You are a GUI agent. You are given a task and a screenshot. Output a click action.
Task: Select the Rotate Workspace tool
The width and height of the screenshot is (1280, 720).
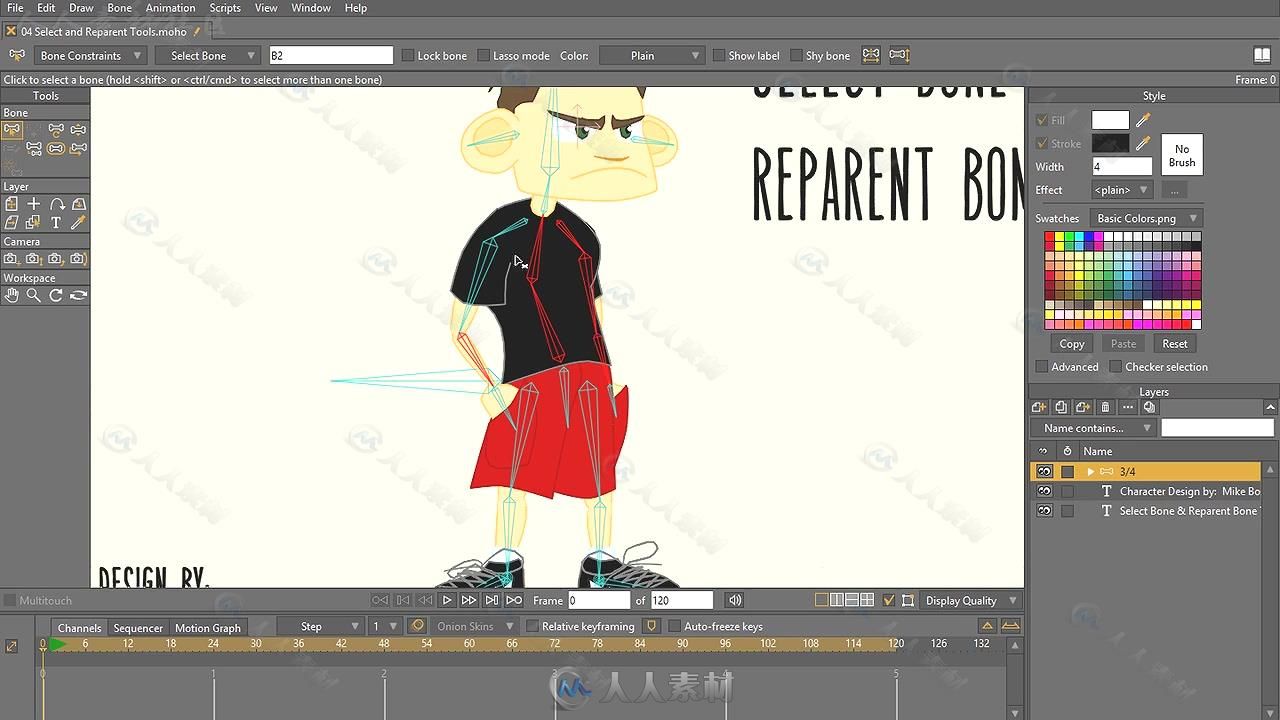coord(56,295)
